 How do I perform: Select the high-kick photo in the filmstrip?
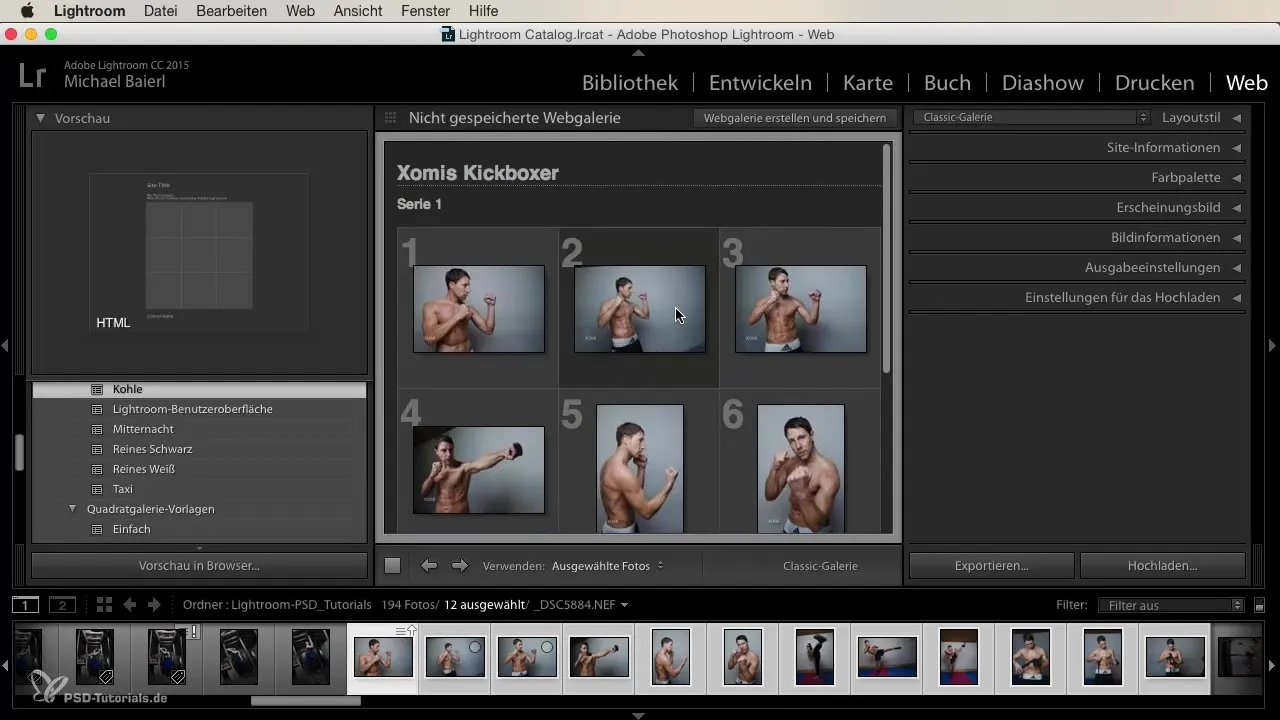[x=815, y=657]
